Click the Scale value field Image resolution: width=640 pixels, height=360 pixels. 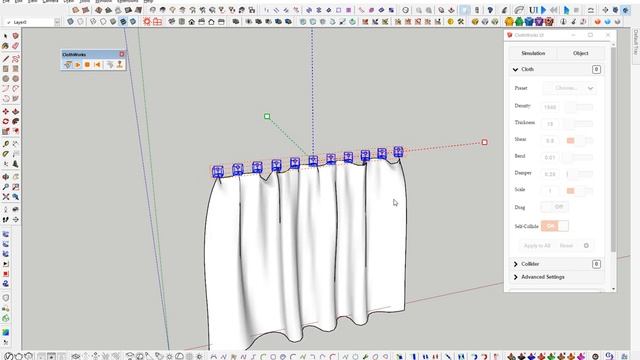tap(550, 191)
